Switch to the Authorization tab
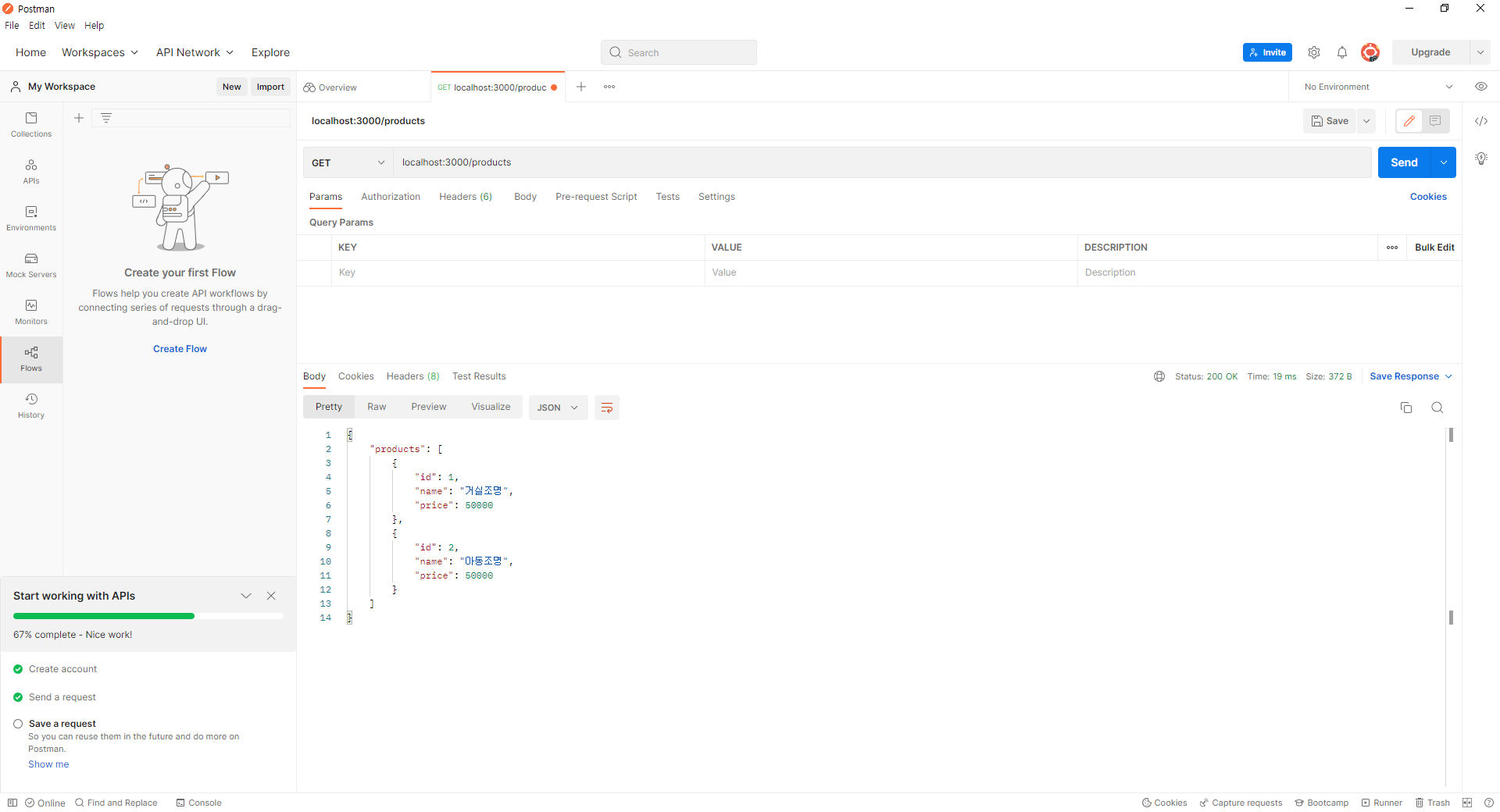The image size is (1500, 812). tap(391, 197)
